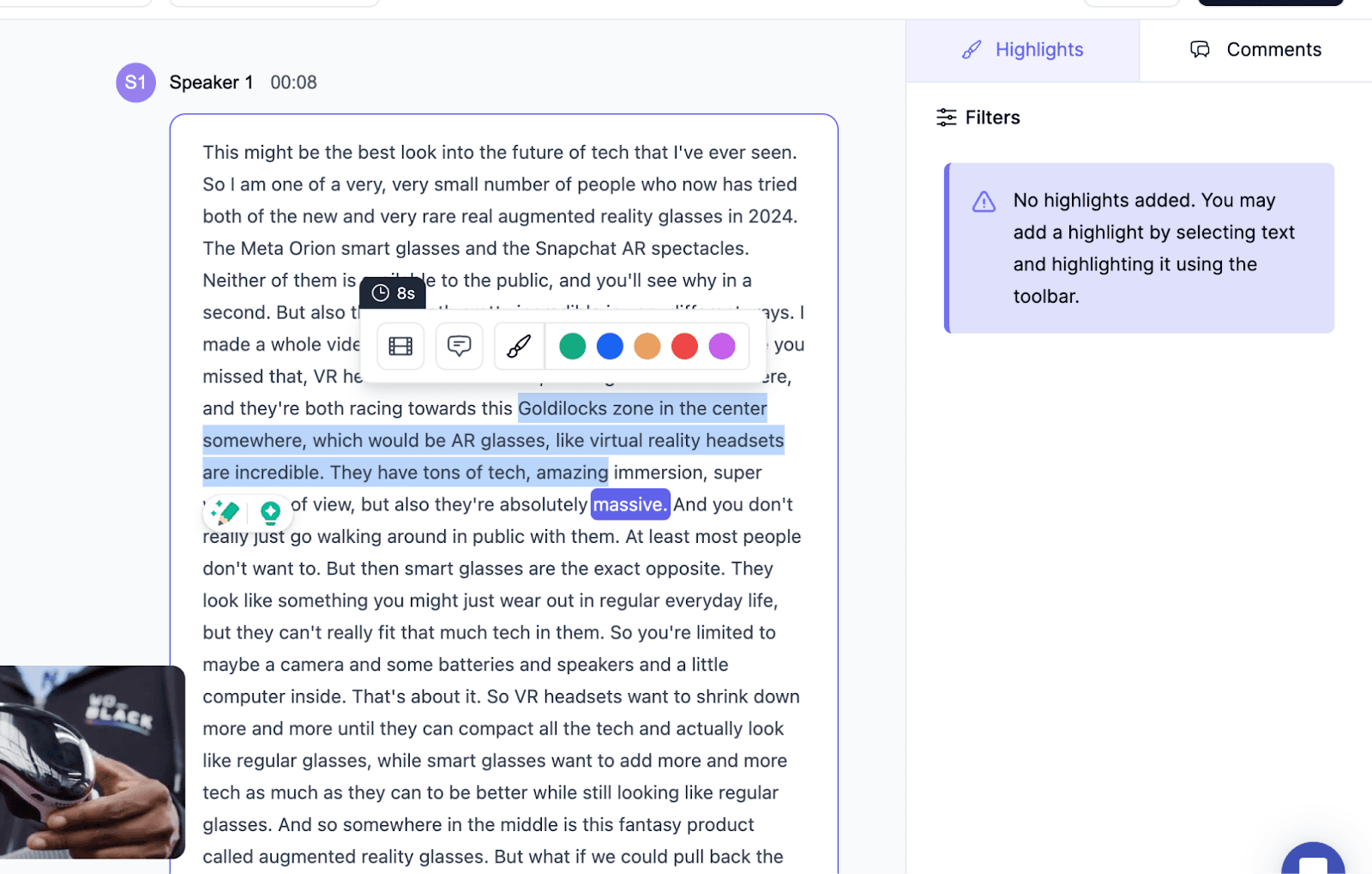
Task: Click the Speaker 1 avatar circle
Action: [x=135, y=82]
